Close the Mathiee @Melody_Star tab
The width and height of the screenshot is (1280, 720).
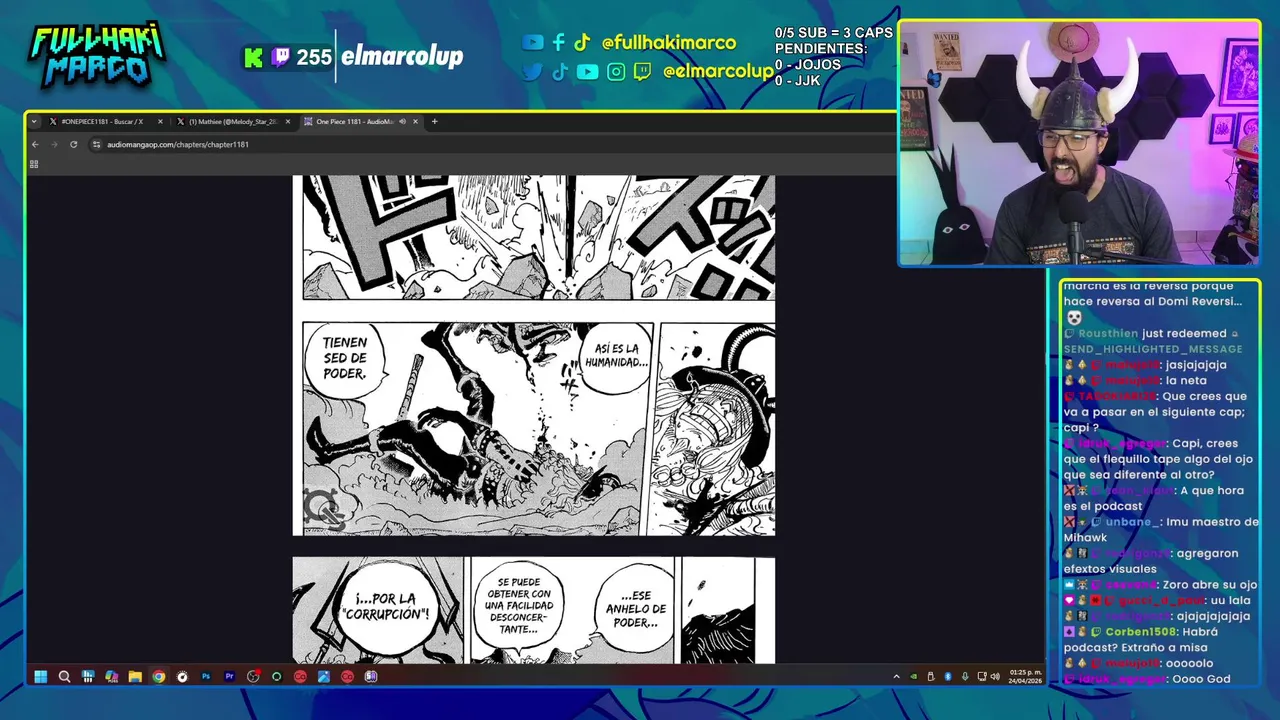click(288, 122)
